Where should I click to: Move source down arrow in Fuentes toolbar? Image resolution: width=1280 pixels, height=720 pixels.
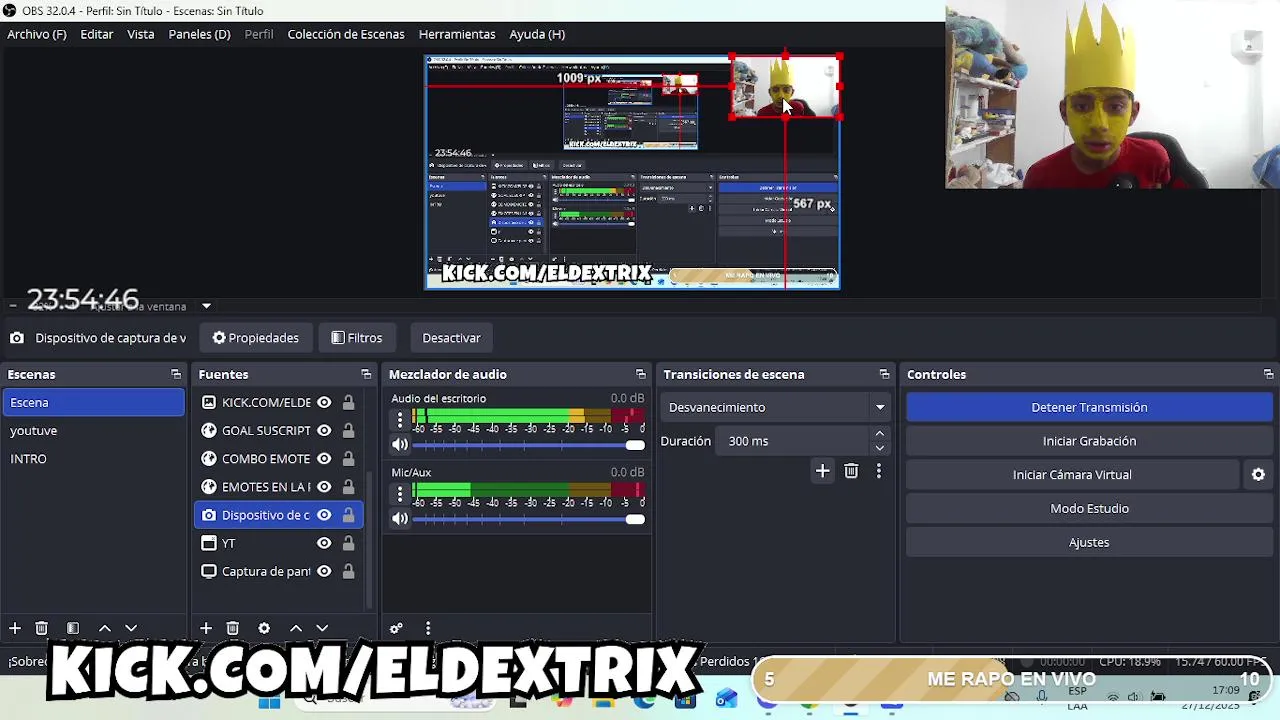click(322, 628)
